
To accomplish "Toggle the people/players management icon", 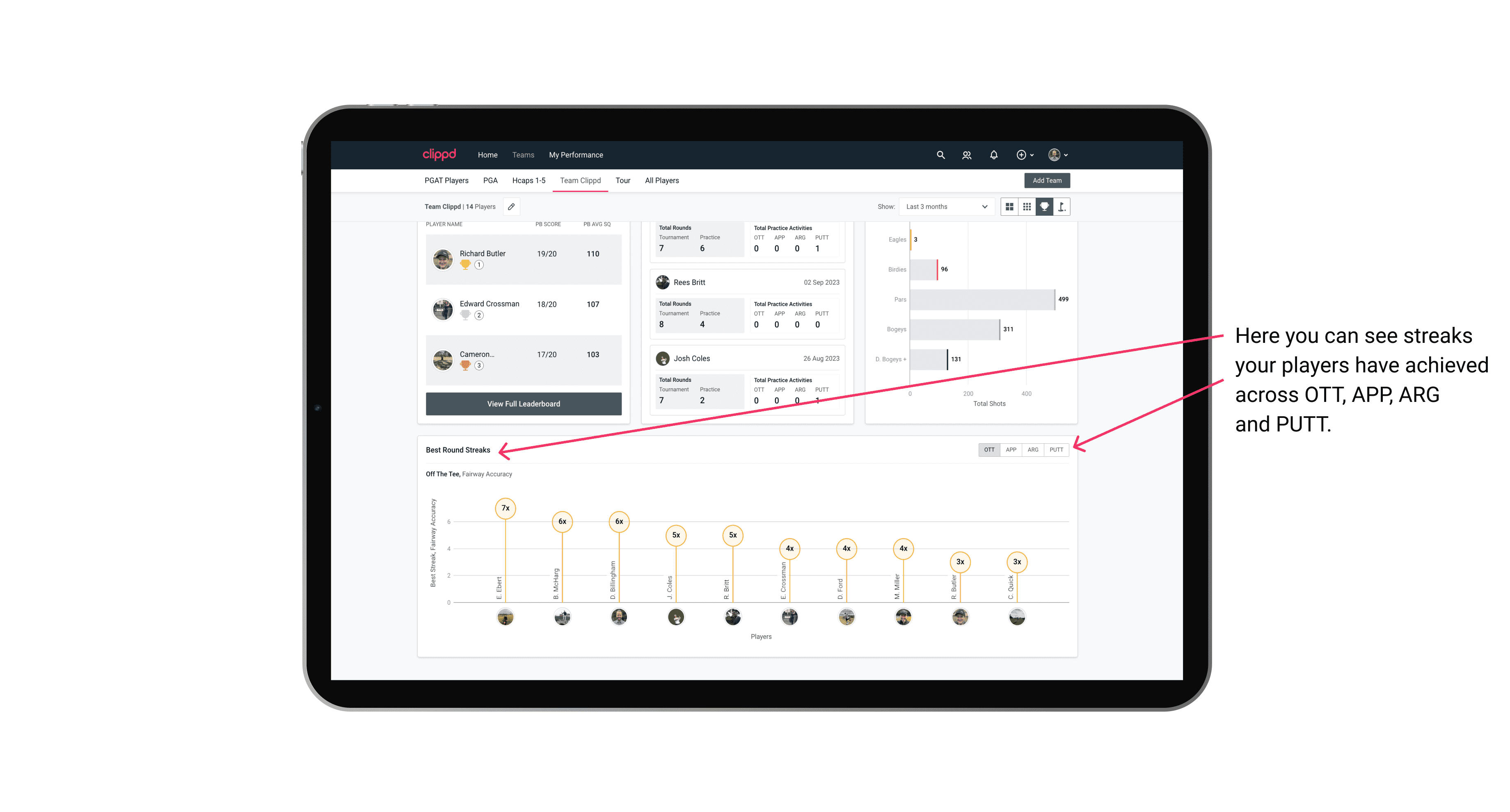I will [x=966, y=154].
